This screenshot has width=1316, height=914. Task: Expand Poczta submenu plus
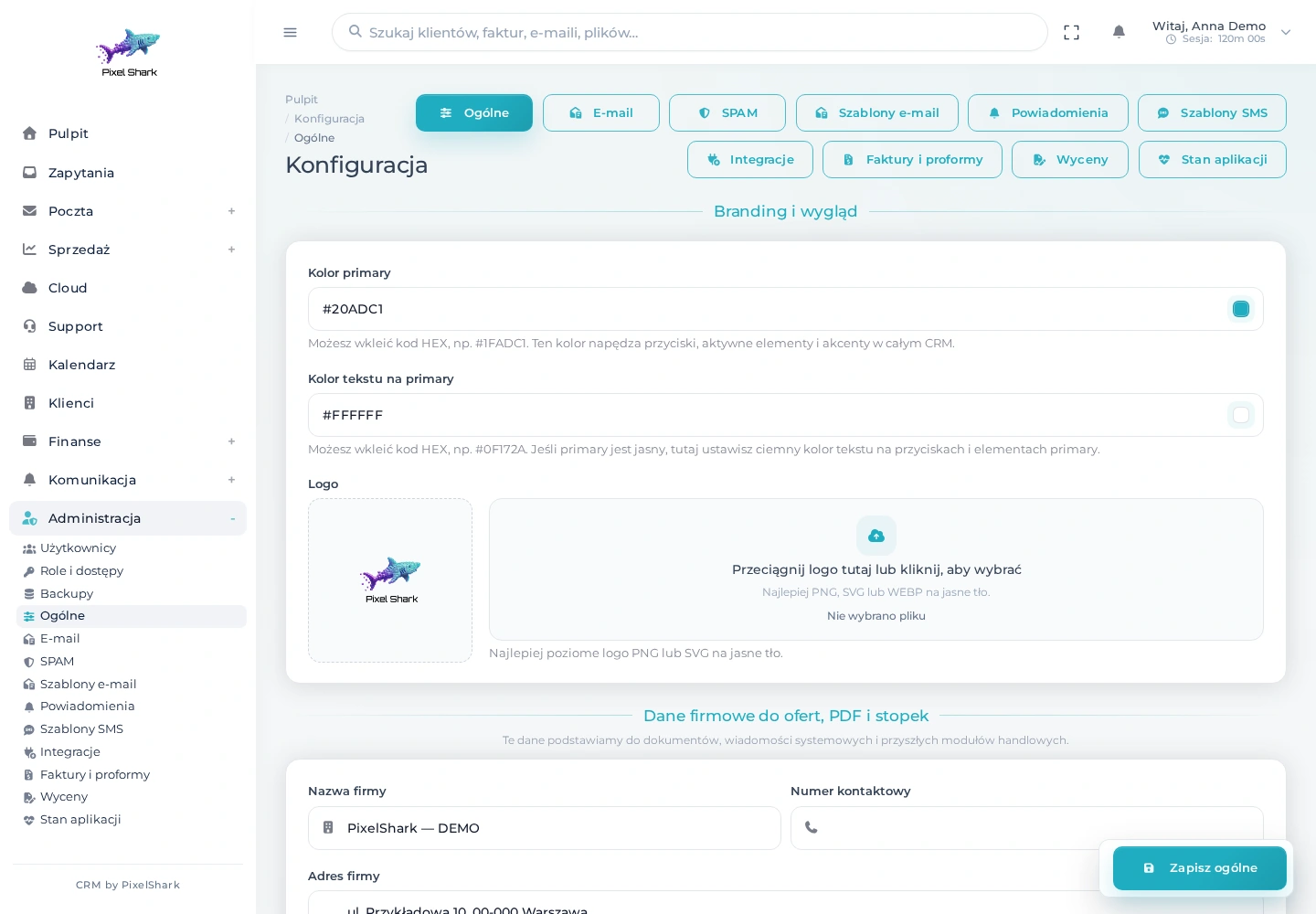[x=231, y=211]
